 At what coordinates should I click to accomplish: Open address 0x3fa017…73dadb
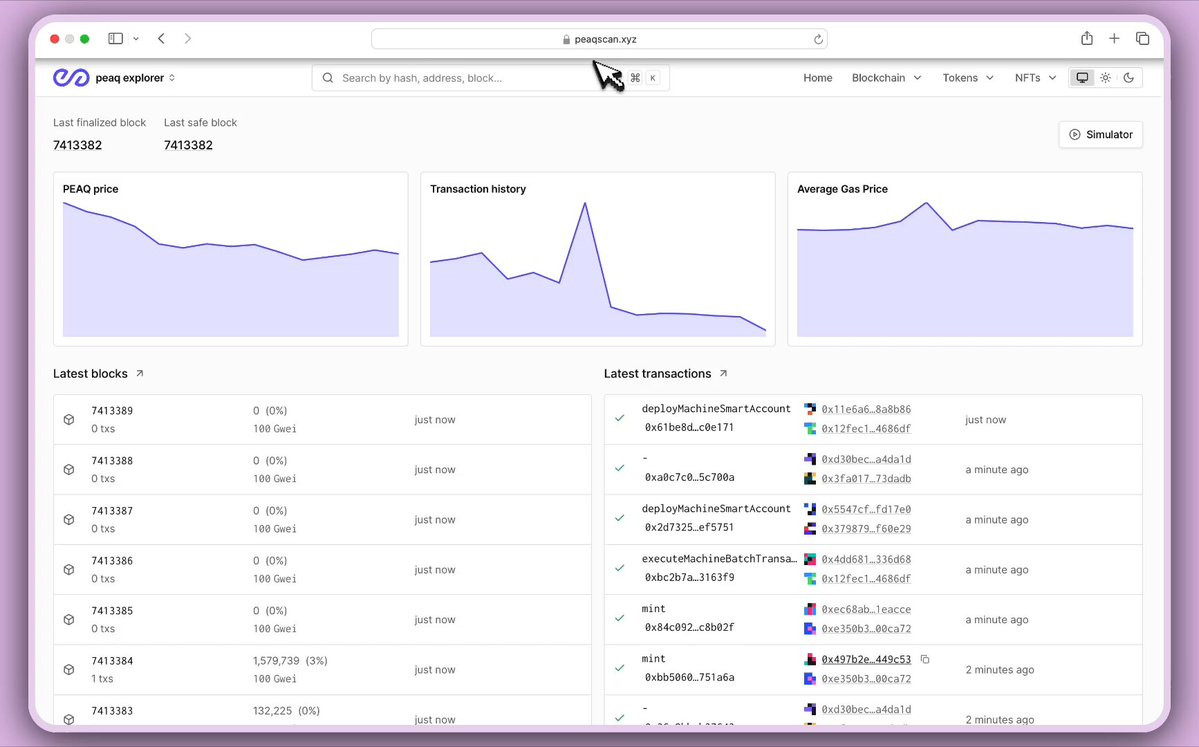[866, 479]
